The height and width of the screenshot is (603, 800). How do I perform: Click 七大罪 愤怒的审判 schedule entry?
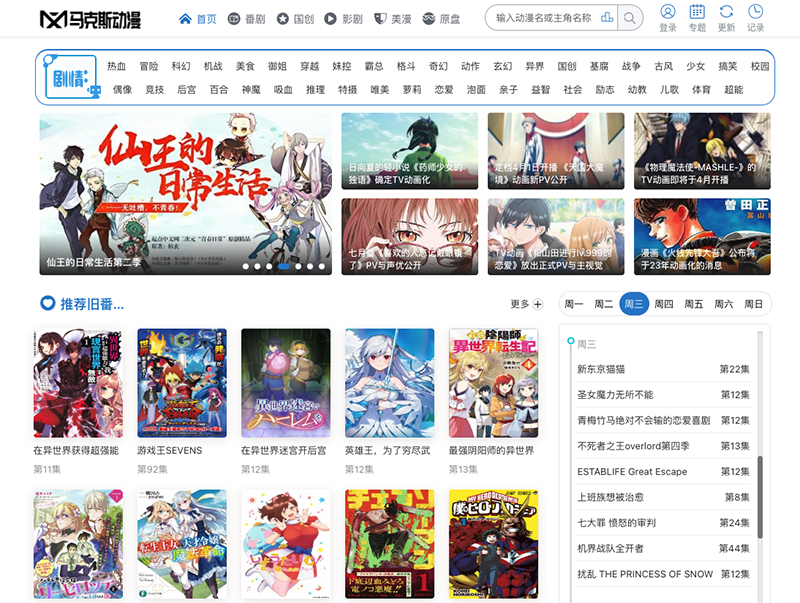click(616, 523)
